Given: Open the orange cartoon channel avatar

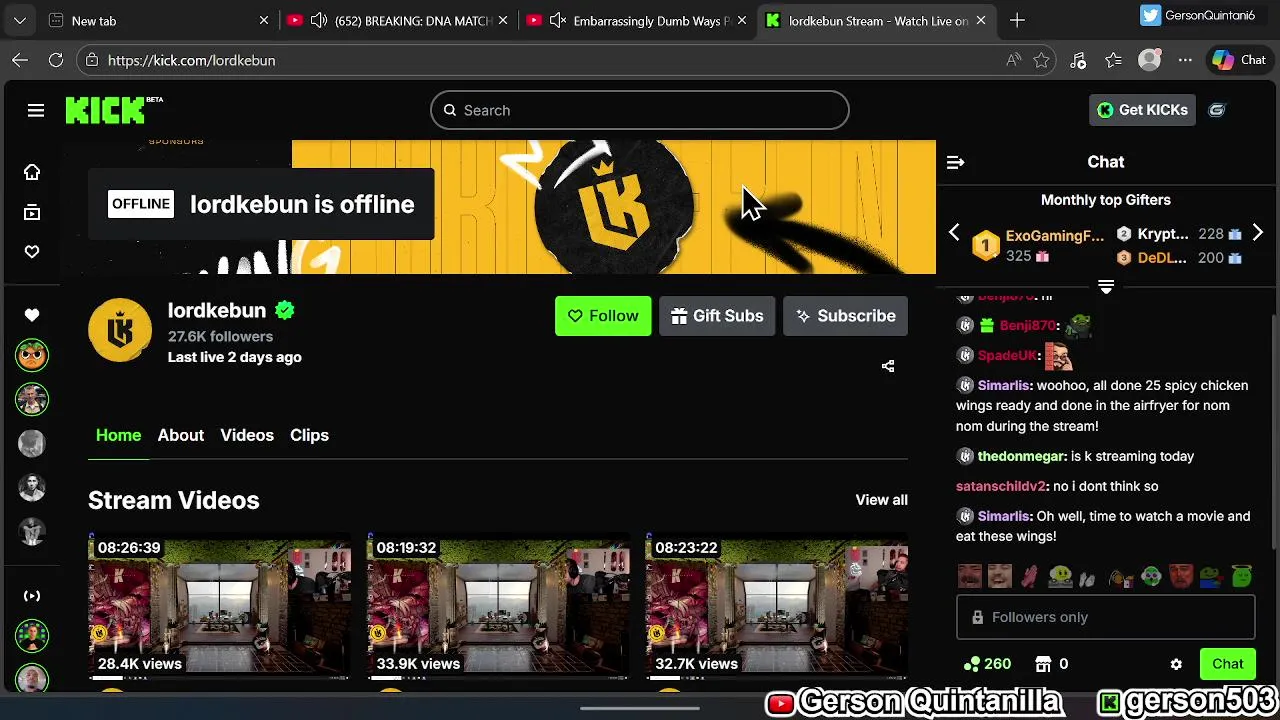Looking at the screenshot, I should [32, 355].
